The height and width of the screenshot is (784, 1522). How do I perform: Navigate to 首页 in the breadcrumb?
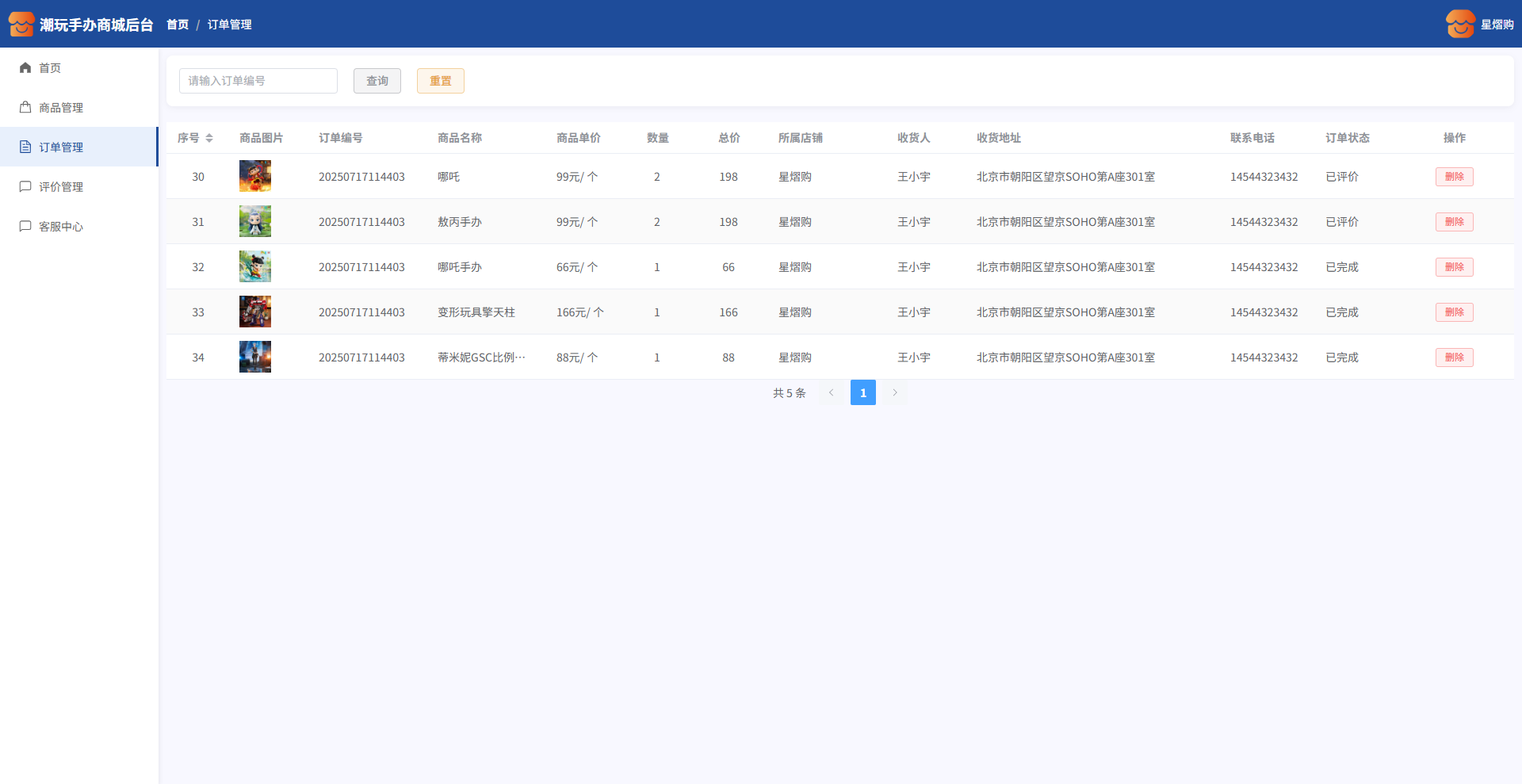click(x=178, y=25)
